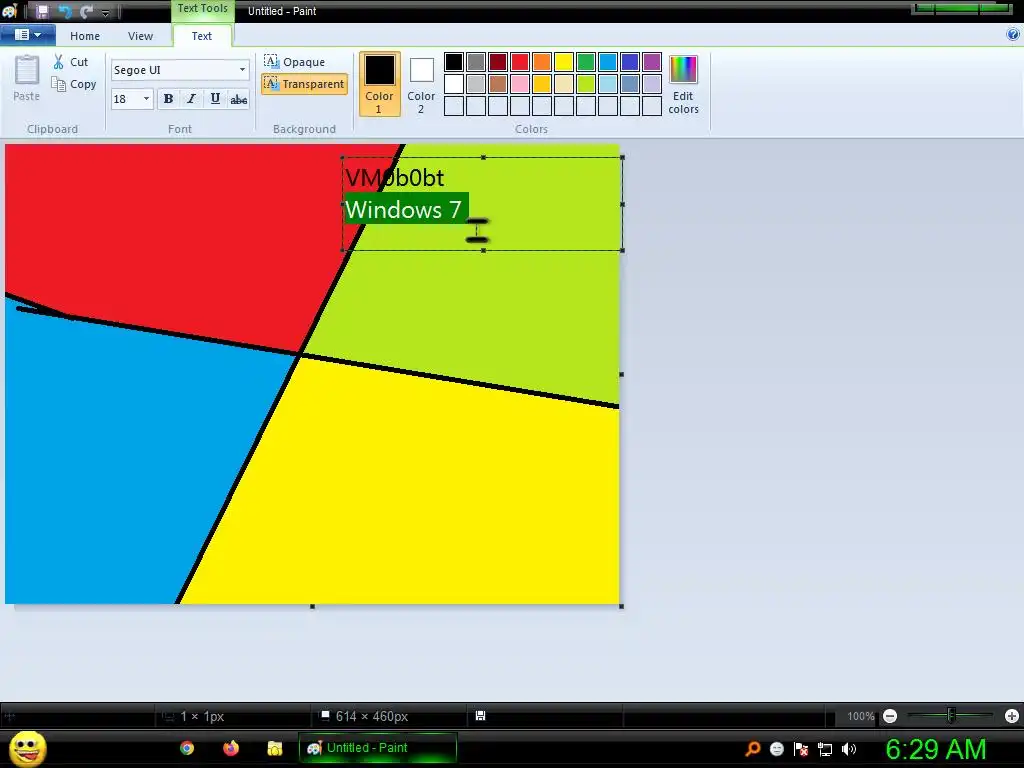Toggle Strikethrough formatting
This screenshot has width=1024, height=768.
click(x=238, y=99)
